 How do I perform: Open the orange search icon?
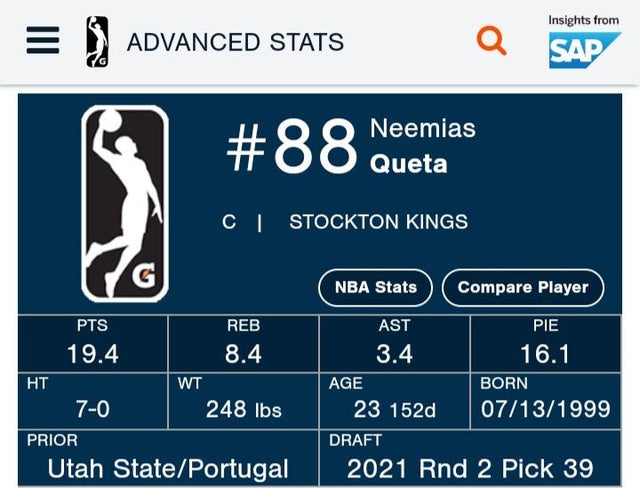tap(491, 41)
